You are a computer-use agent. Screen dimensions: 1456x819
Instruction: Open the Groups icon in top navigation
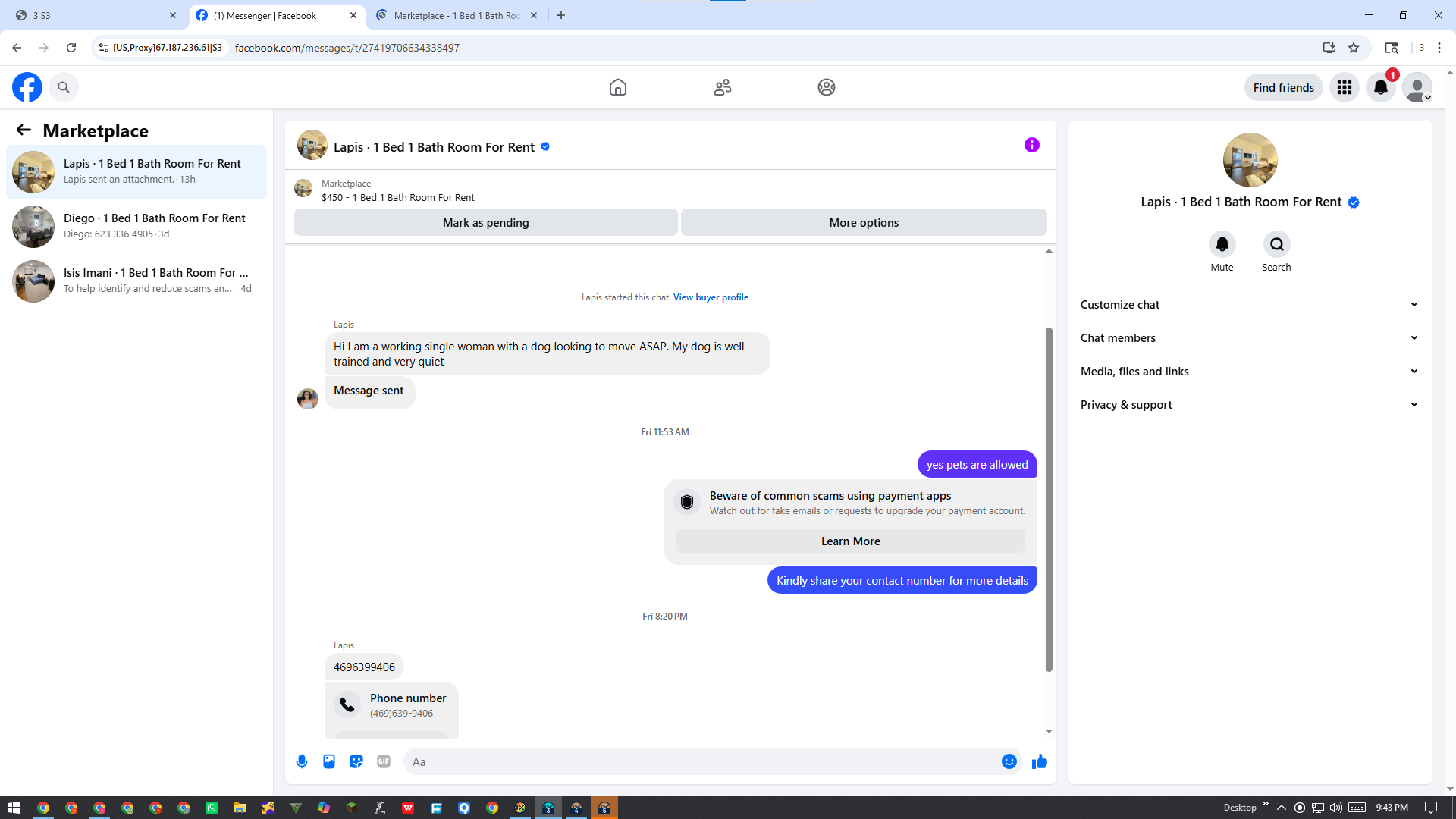pyautogui.click(x=827, y=87)
